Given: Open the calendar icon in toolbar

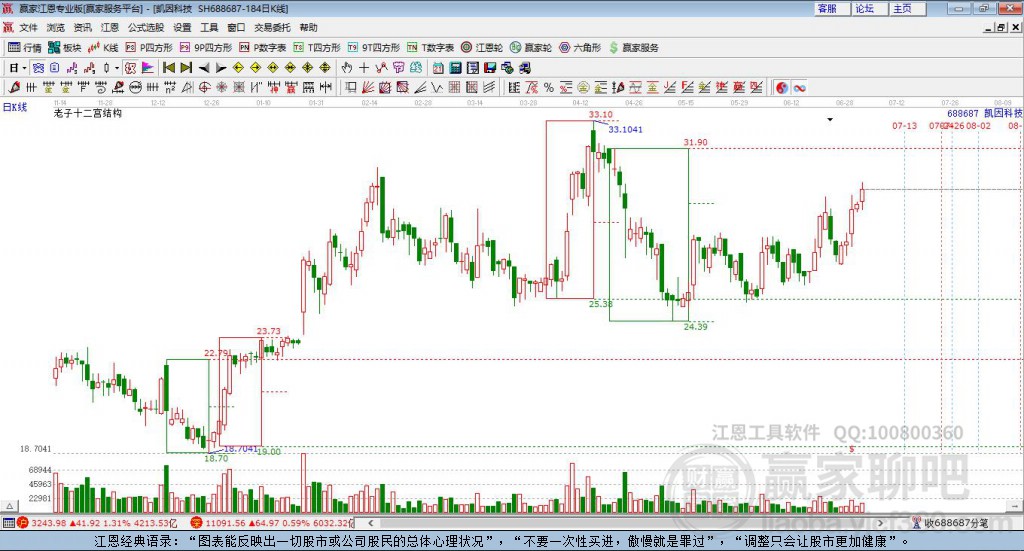Looking at the screenshot, I should click(438, 68).
